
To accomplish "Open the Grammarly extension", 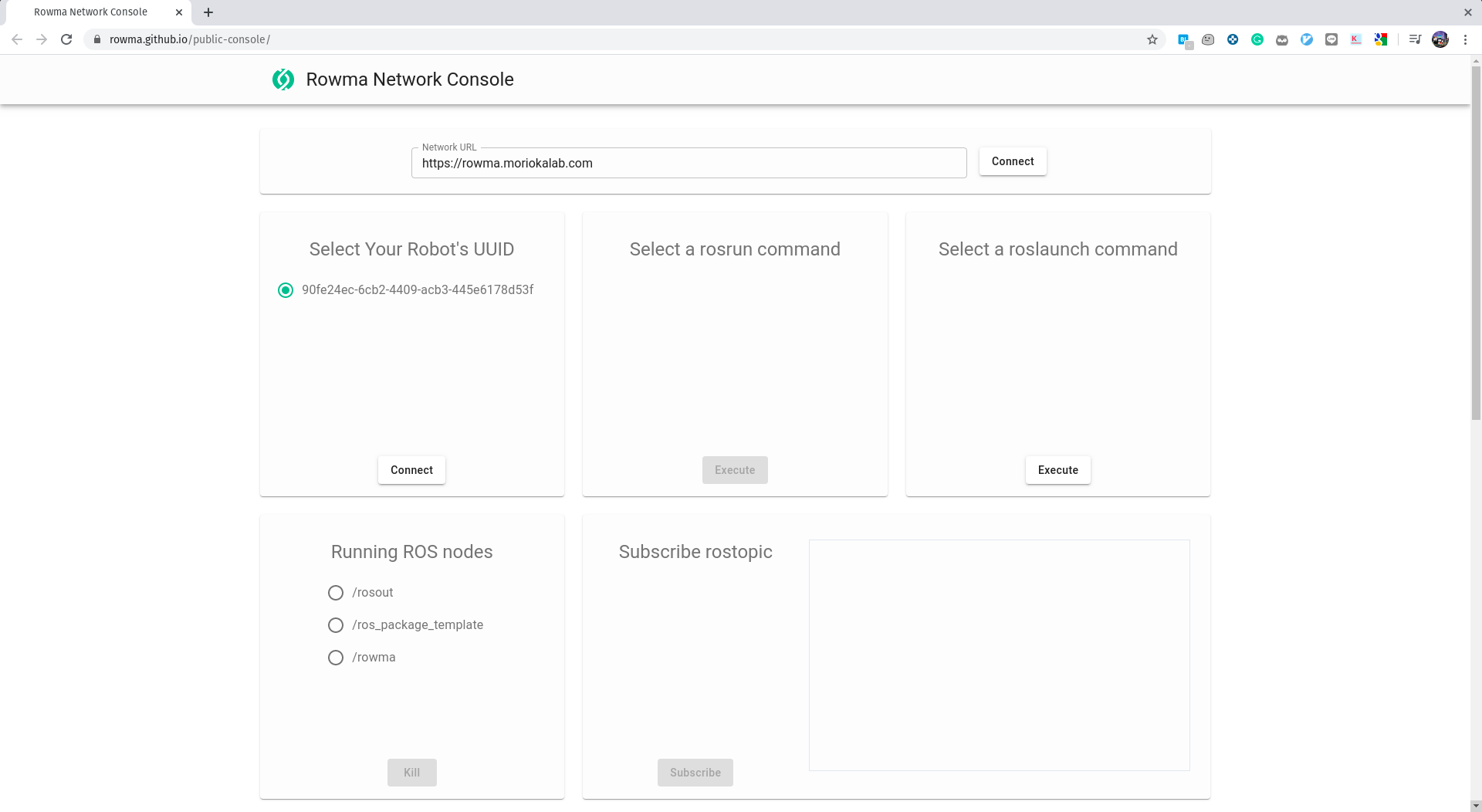I will [x=1257, y=39].
